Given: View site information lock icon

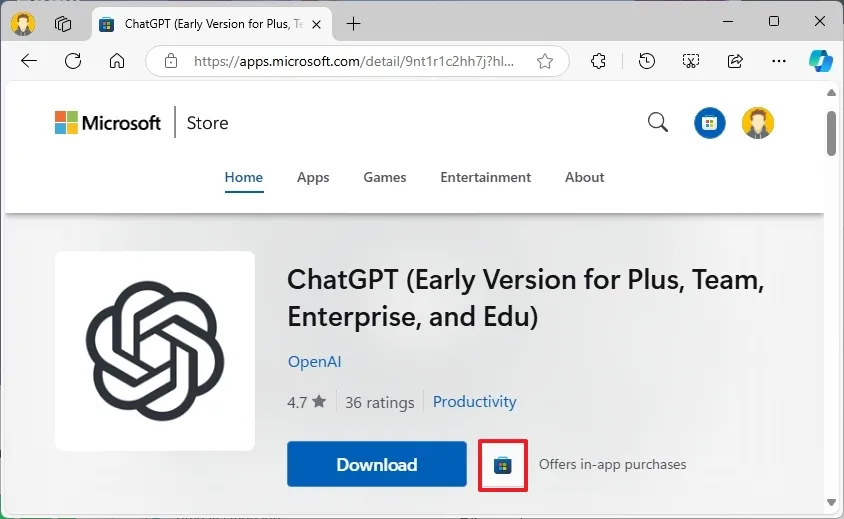Looking at the screenshot, I should pos(171,61).
